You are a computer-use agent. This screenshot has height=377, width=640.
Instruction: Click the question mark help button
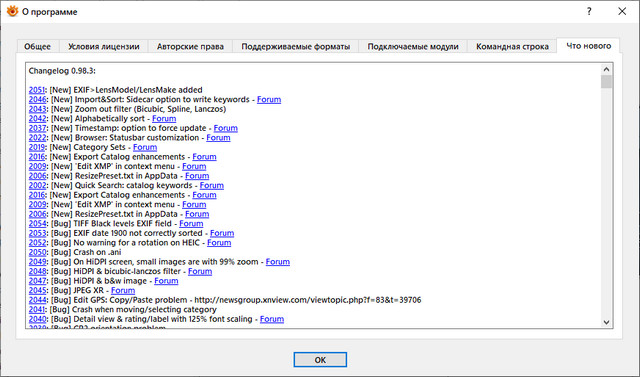[x=589, y=11]
